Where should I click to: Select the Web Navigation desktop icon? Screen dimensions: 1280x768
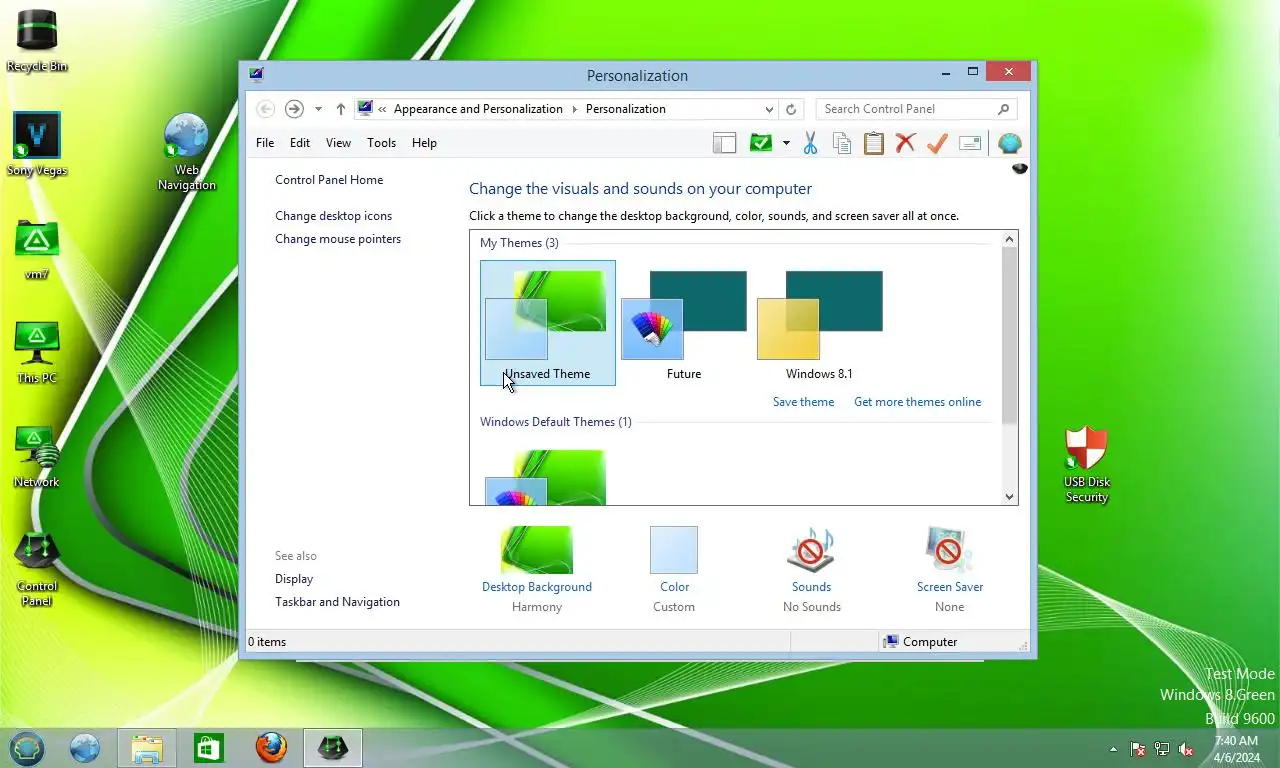186,152
